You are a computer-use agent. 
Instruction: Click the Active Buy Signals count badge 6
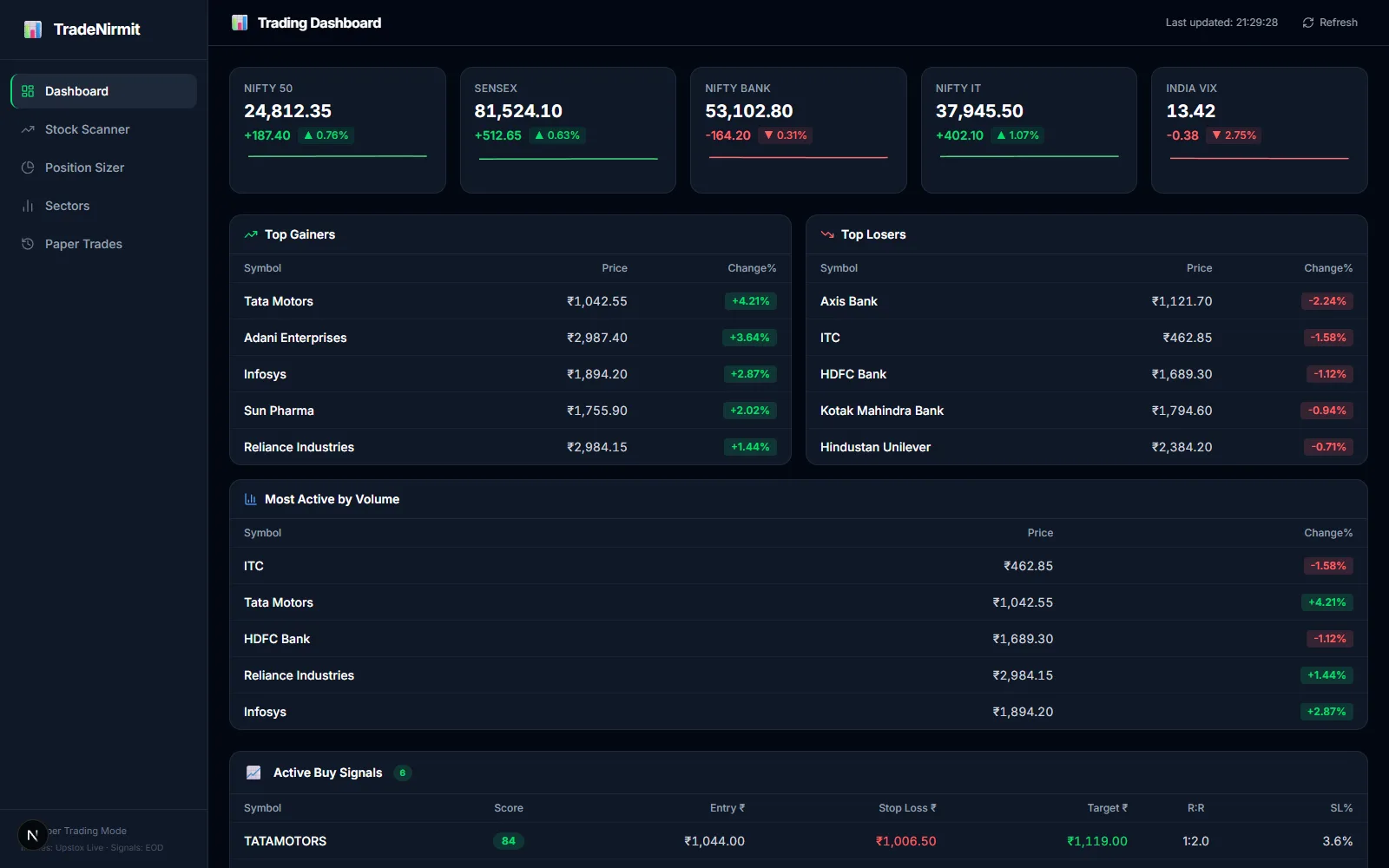(x=402, y=773)
